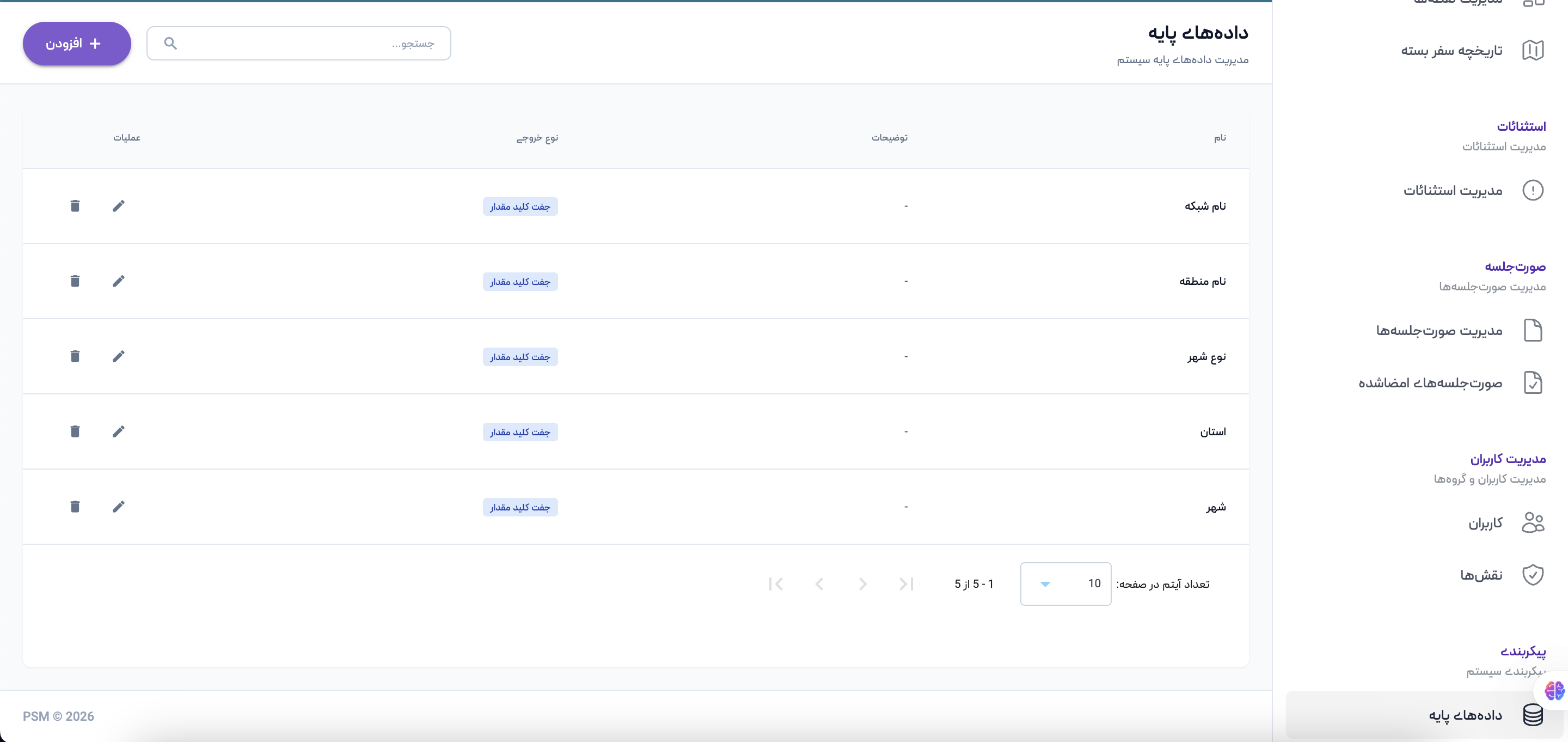The width and height of the screenshot is (1568, 742).
Task: Open صورت‌جلسه‌های امضاشده menu item
Action: click(1430, 382)
